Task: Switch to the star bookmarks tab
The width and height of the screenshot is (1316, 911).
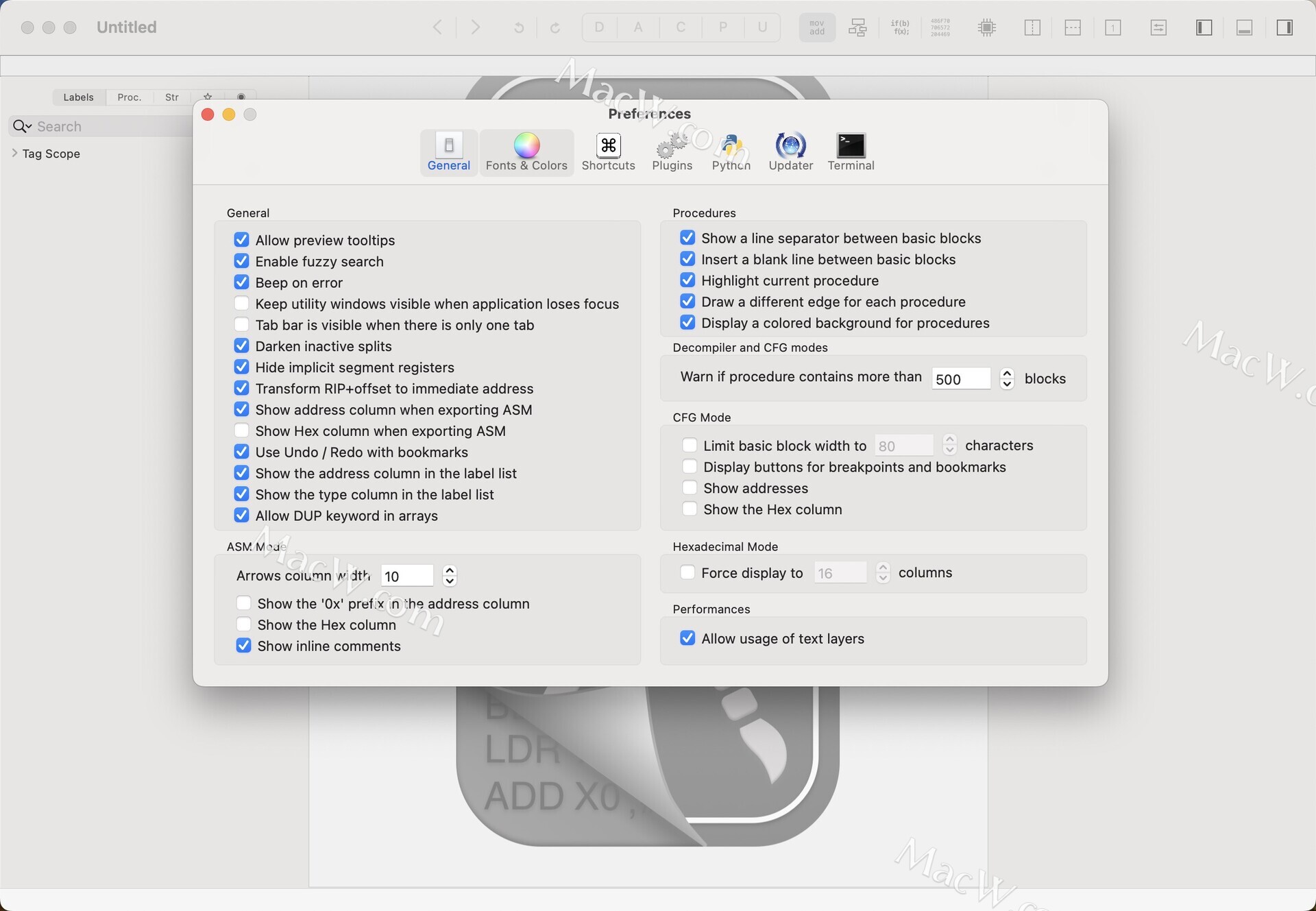Action: [x=208, y=97]
